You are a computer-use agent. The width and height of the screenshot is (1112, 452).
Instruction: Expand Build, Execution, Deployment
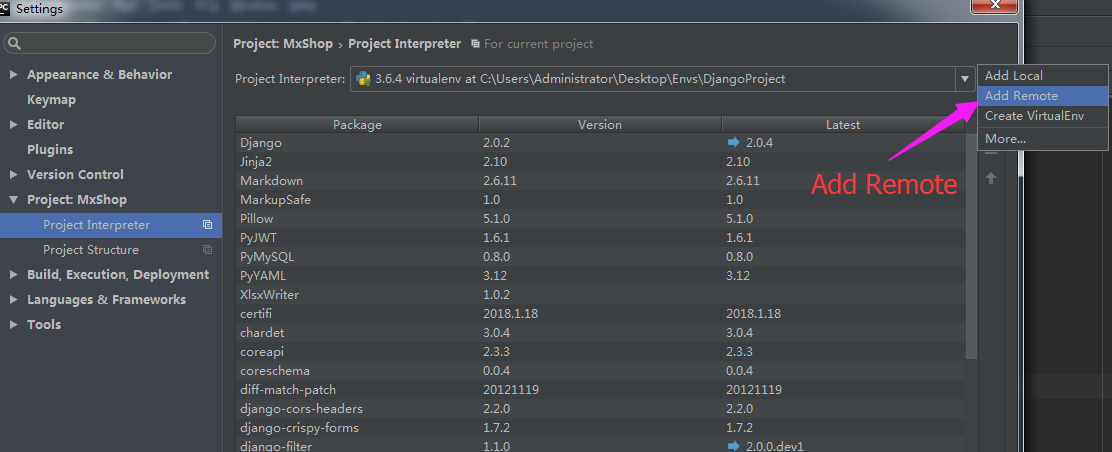pyautogui.click(x=13, y=275)
